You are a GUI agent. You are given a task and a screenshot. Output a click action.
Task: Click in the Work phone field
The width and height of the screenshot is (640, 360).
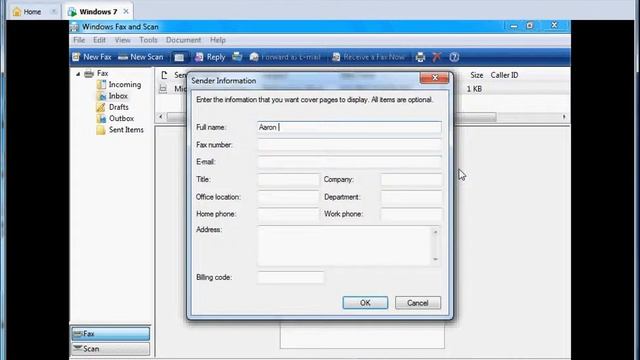411,214
